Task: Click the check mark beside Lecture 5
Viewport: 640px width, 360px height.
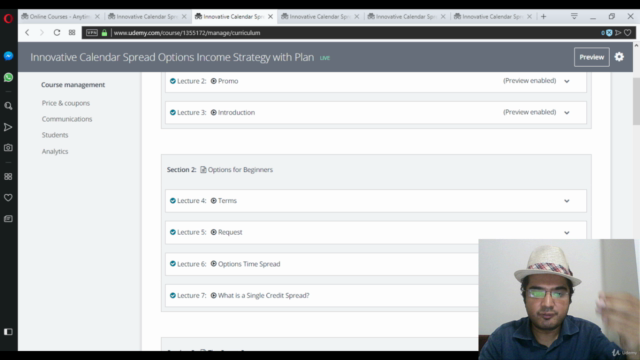Action: point(173,232)
